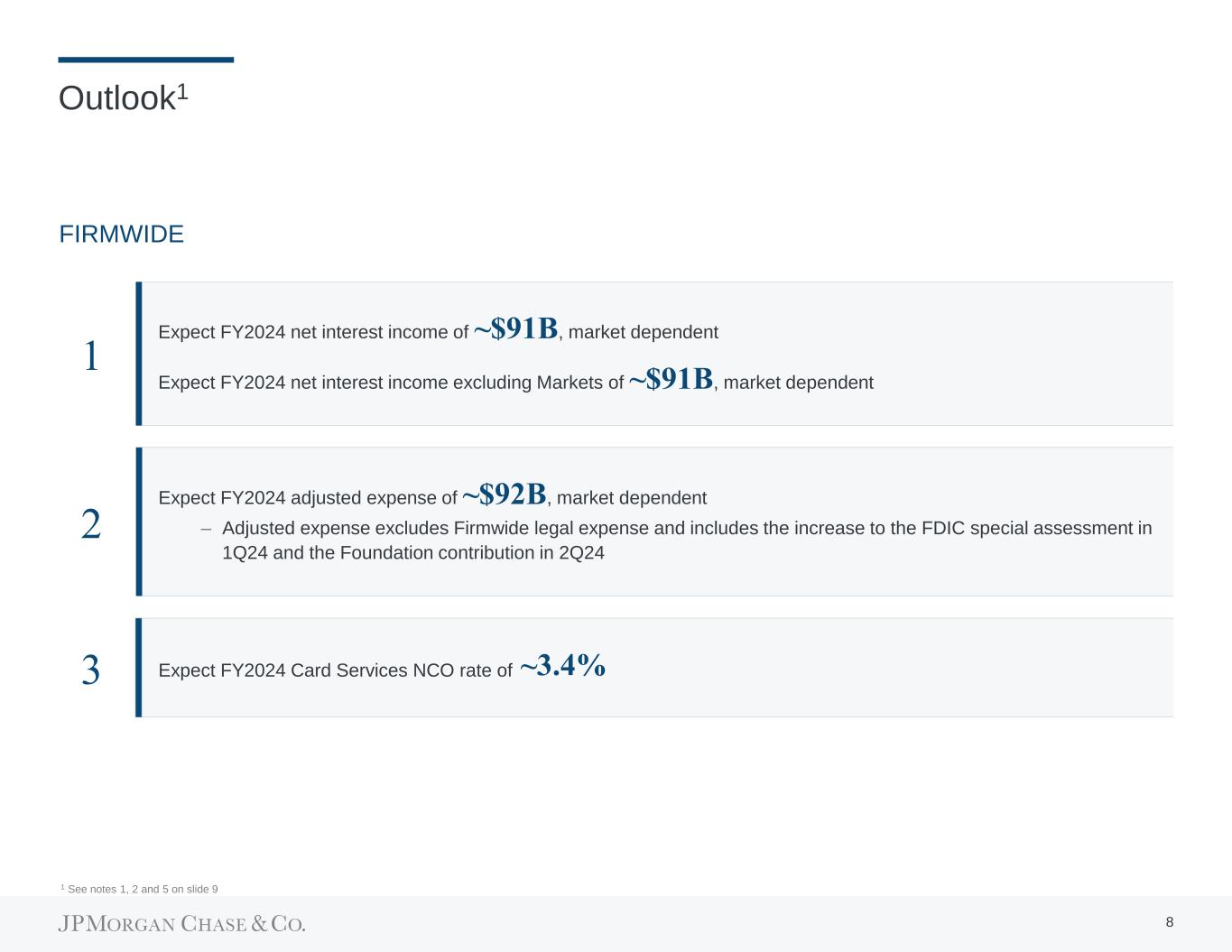Click the 'Expect FY2024 Card Services NCO rate' text
The height and width of the screenshot is (952, 1232).
pyautogui.click(x=335, y=670)
